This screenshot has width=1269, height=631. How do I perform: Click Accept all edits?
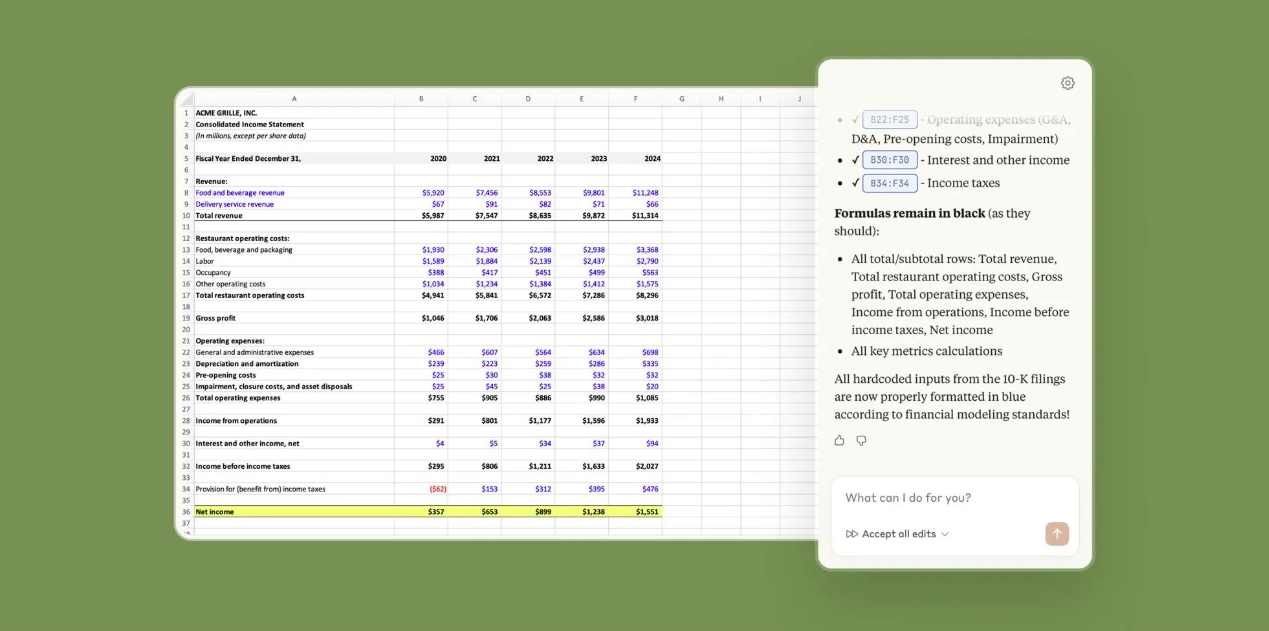coord(899,534)
